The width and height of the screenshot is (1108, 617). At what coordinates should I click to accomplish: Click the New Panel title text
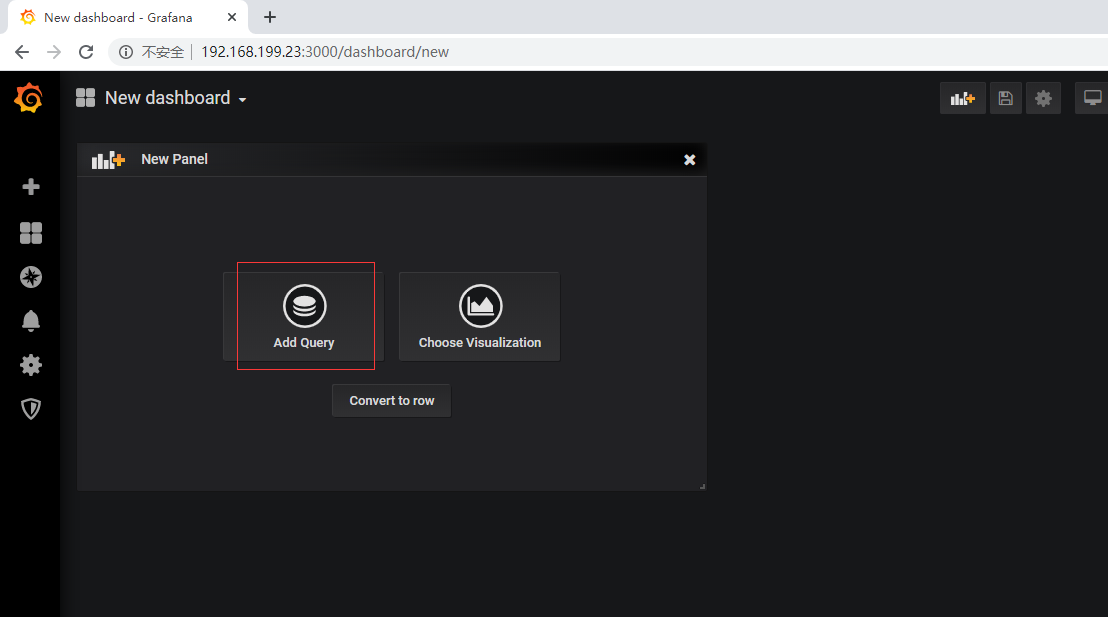point(175,159)
